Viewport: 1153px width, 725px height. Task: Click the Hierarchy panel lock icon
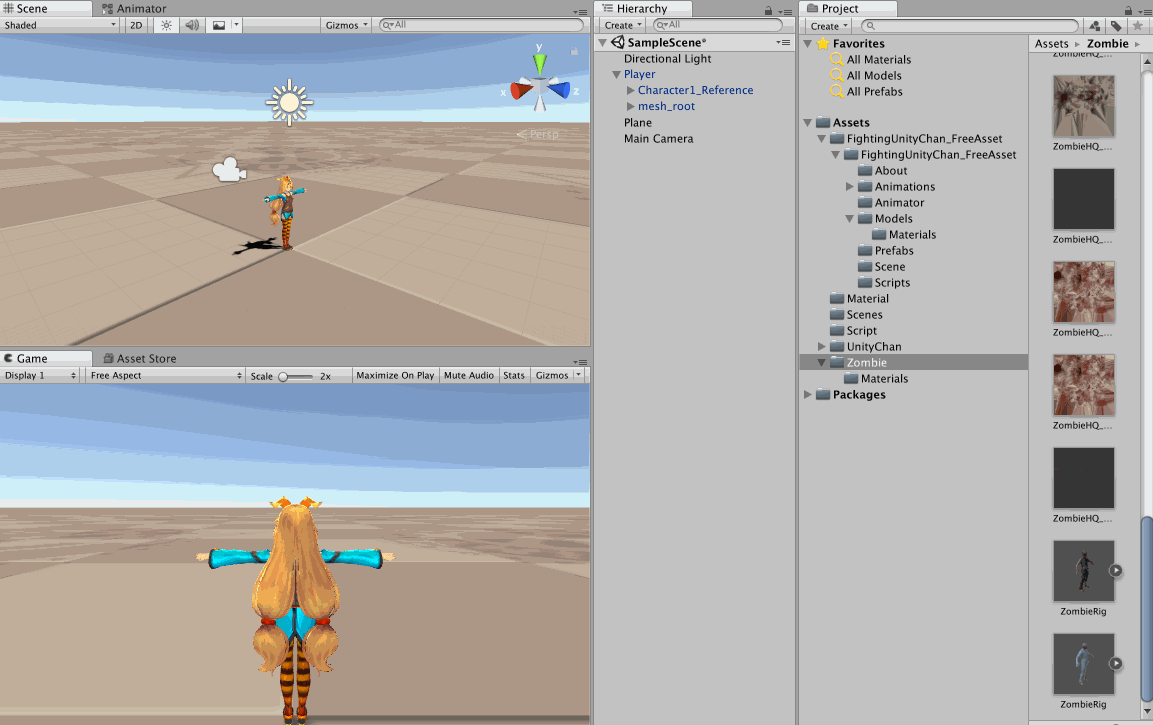point(768,10)
